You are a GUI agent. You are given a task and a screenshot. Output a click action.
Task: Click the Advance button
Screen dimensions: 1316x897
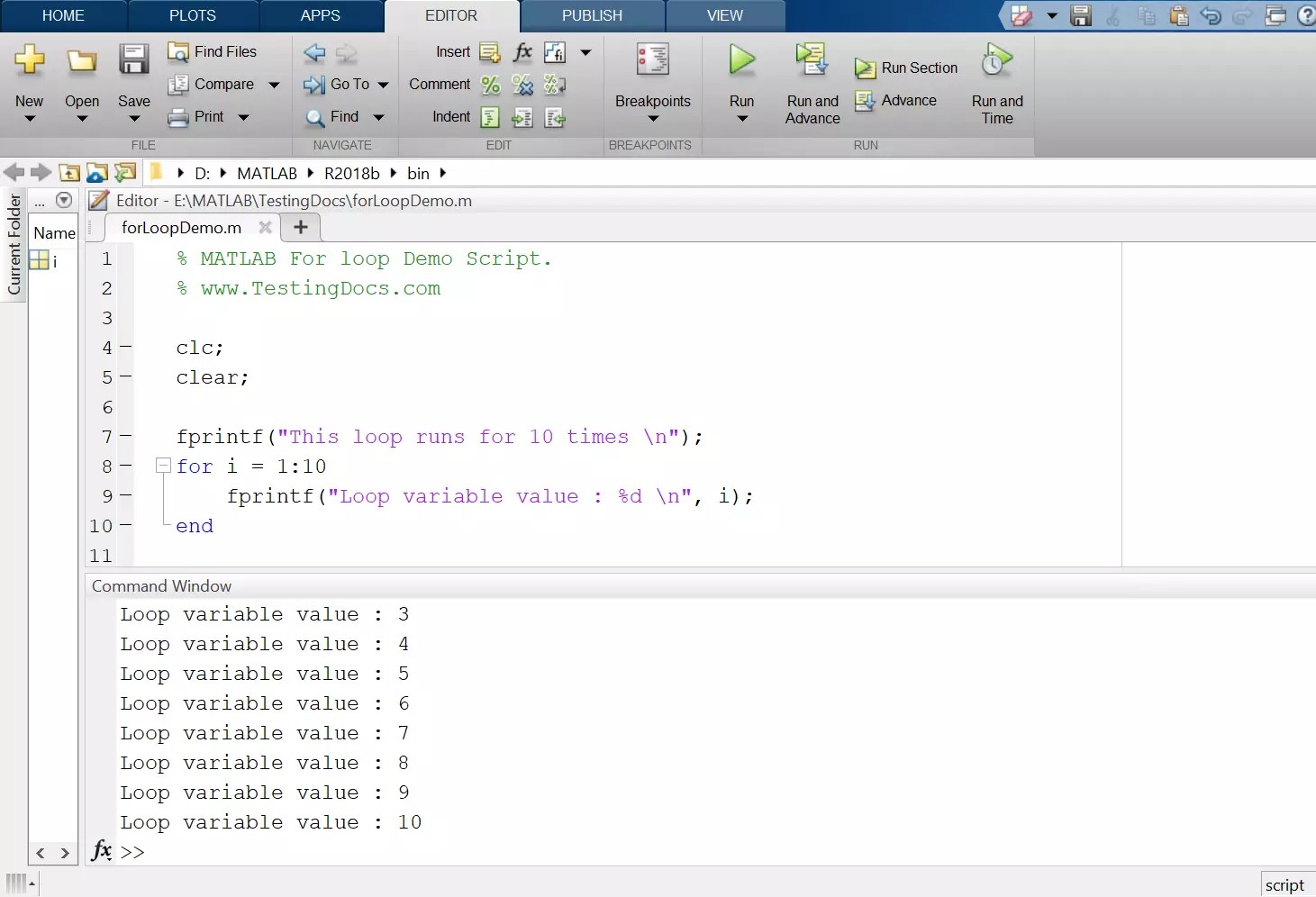point(896,101)
